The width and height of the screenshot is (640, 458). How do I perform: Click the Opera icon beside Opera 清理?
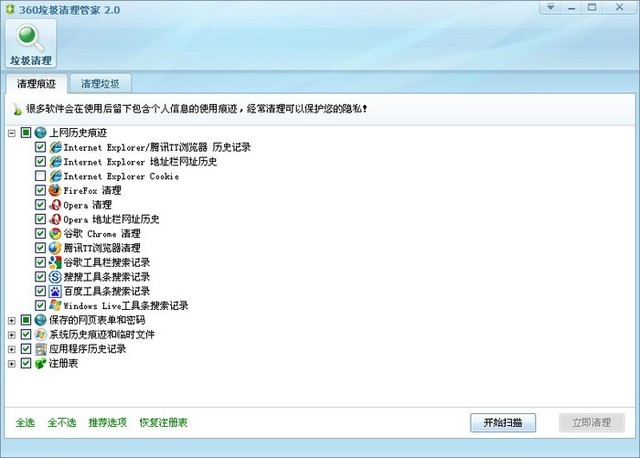55,205
